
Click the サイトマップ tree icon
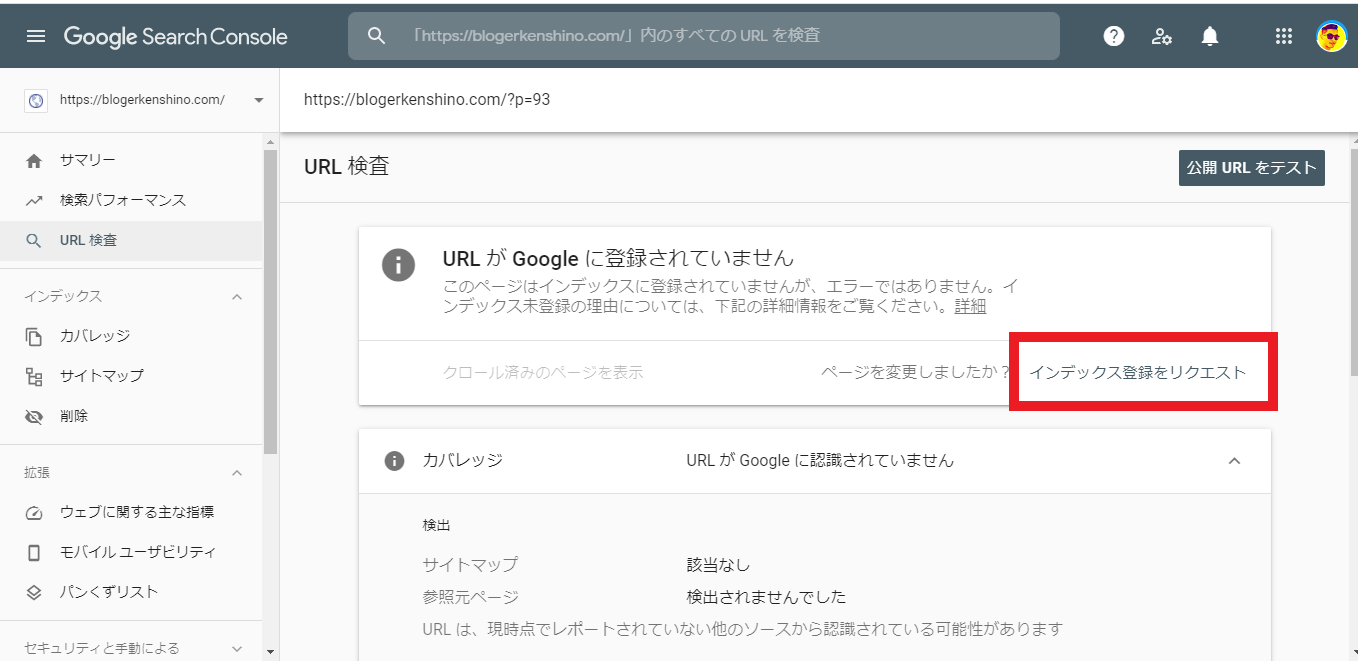tap(34, 376)
